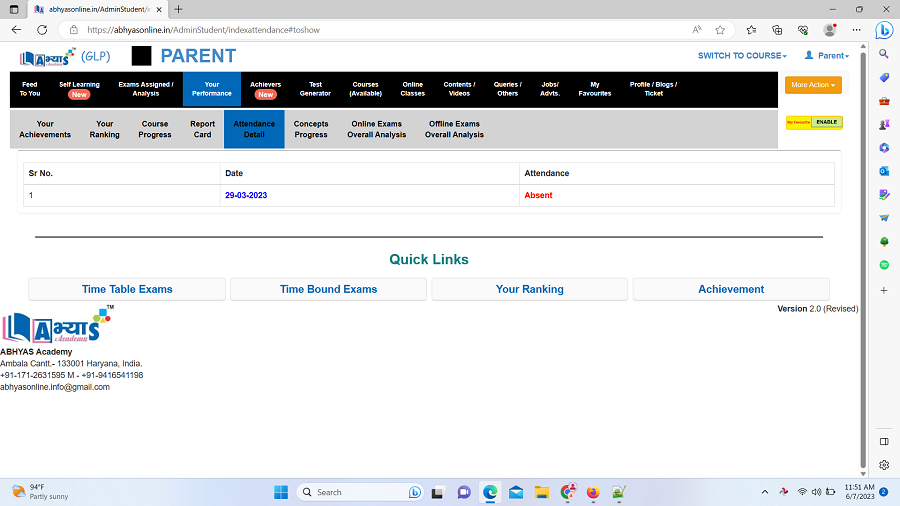
Task: Switch to the Report Card tab
Action: pyautogui.click(x=202, y=129)
